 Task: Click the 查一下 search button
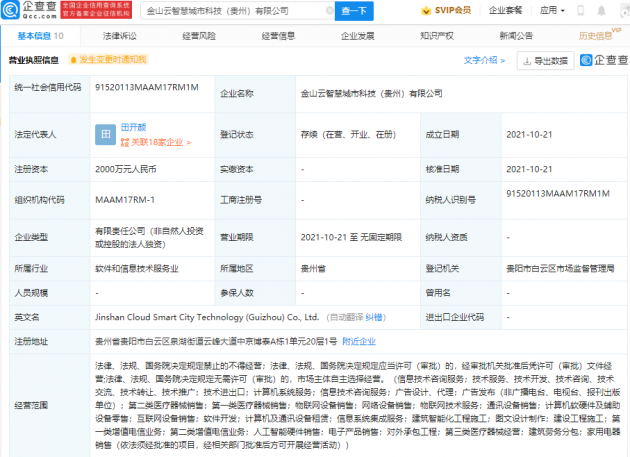coord(354,11)
